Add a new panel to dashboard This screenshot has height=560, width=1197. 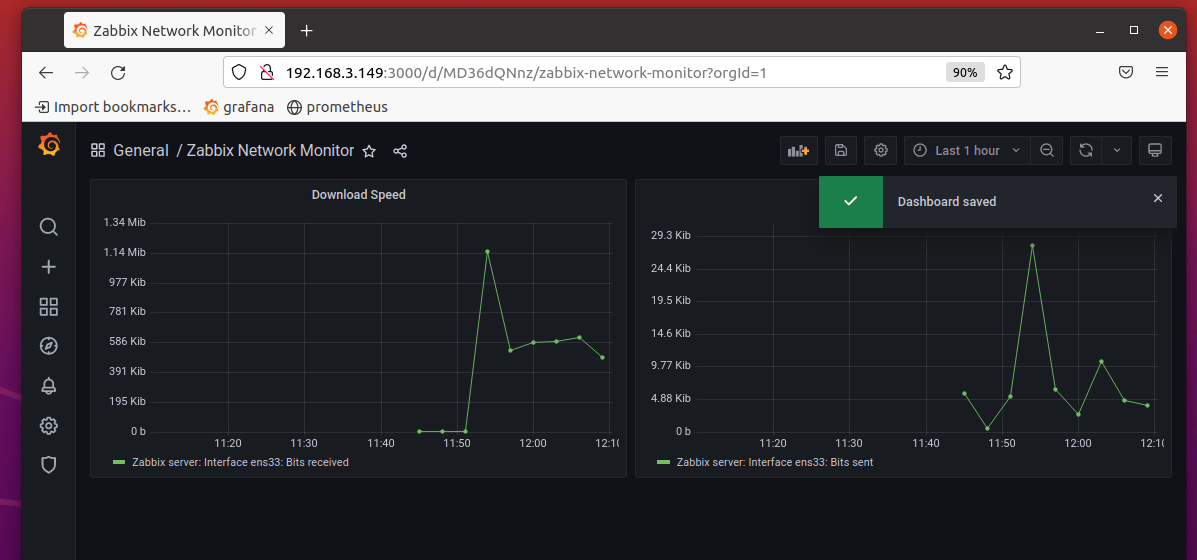click(799, 150)
